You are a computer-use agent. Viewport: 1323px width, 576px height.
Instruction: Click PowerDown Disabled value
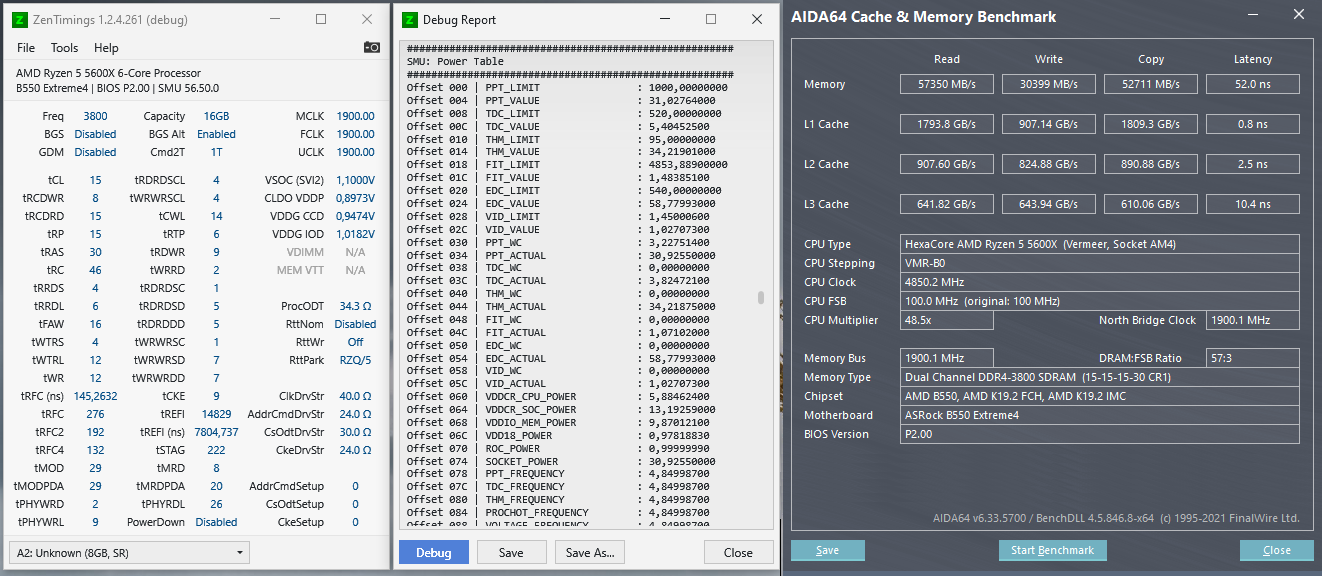pyautogui.click(x=216, y=522)
